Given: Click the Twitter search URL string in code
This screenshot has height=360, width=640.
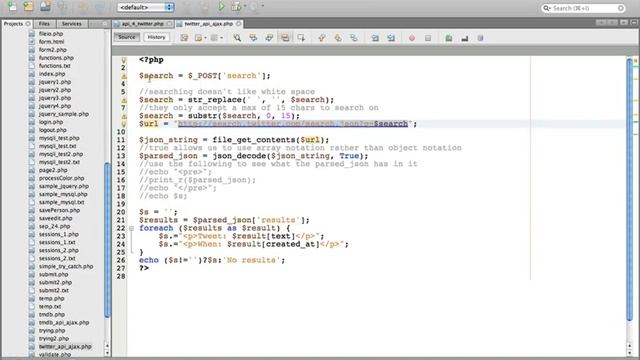Looking at the screenshot, I should click(x=293, y=124).
